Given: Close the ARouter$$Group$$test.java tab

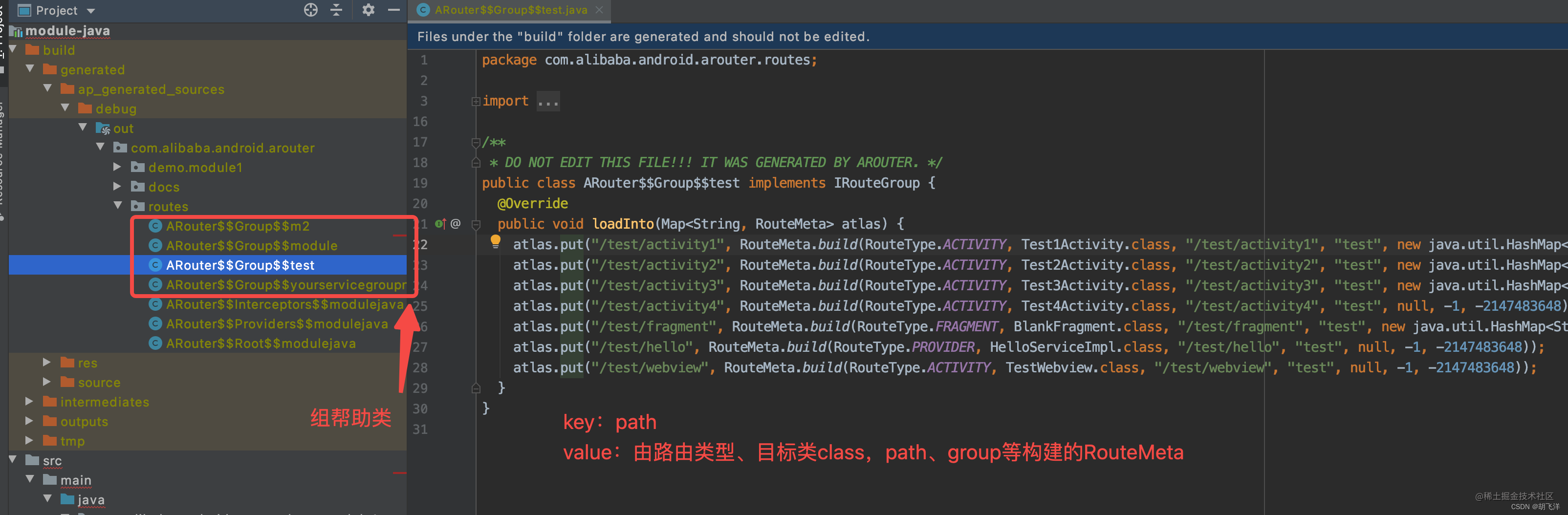Looking at the screenshot, I should tap(599, 10).
